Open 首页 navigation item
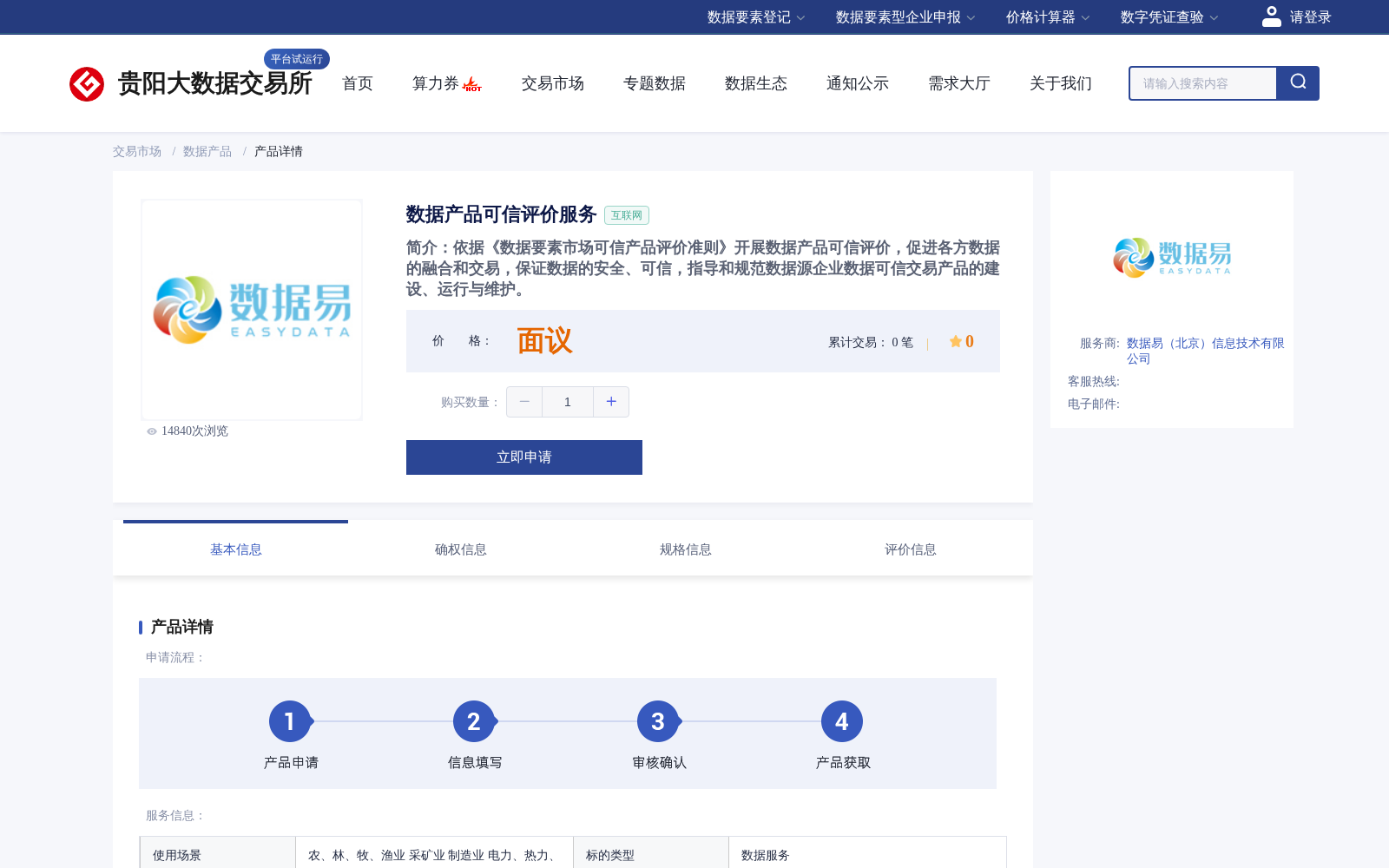 pos(358,83)
